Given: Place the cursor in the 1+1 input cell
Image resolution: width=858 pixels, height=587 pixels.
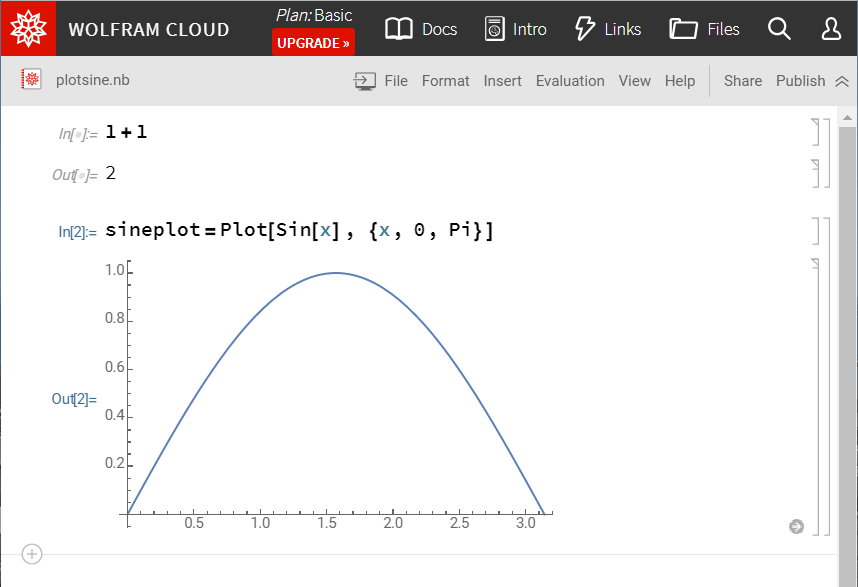Looking at the screenshot, I should coord(127,131).
